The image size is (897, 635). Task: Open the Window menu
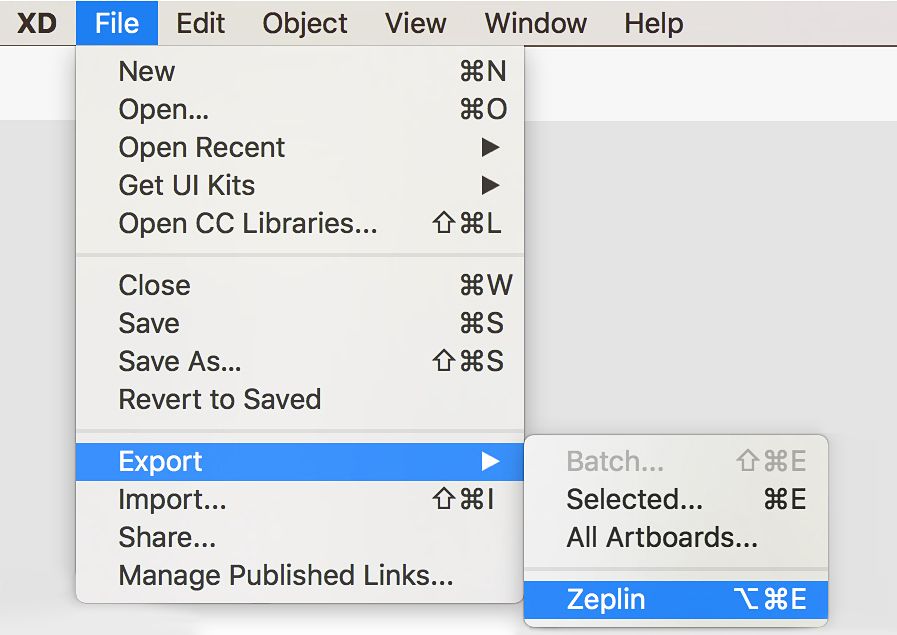(x=535, y=23)
